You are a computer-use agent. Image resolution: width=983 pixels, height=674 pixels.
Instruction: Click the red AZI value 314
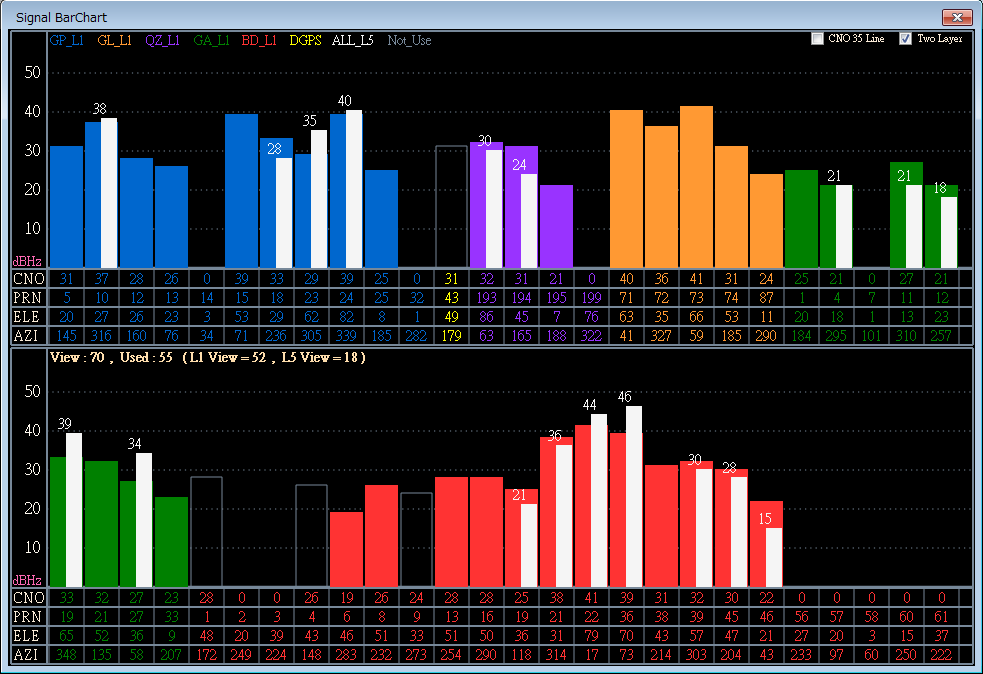[x=557, y=655]
